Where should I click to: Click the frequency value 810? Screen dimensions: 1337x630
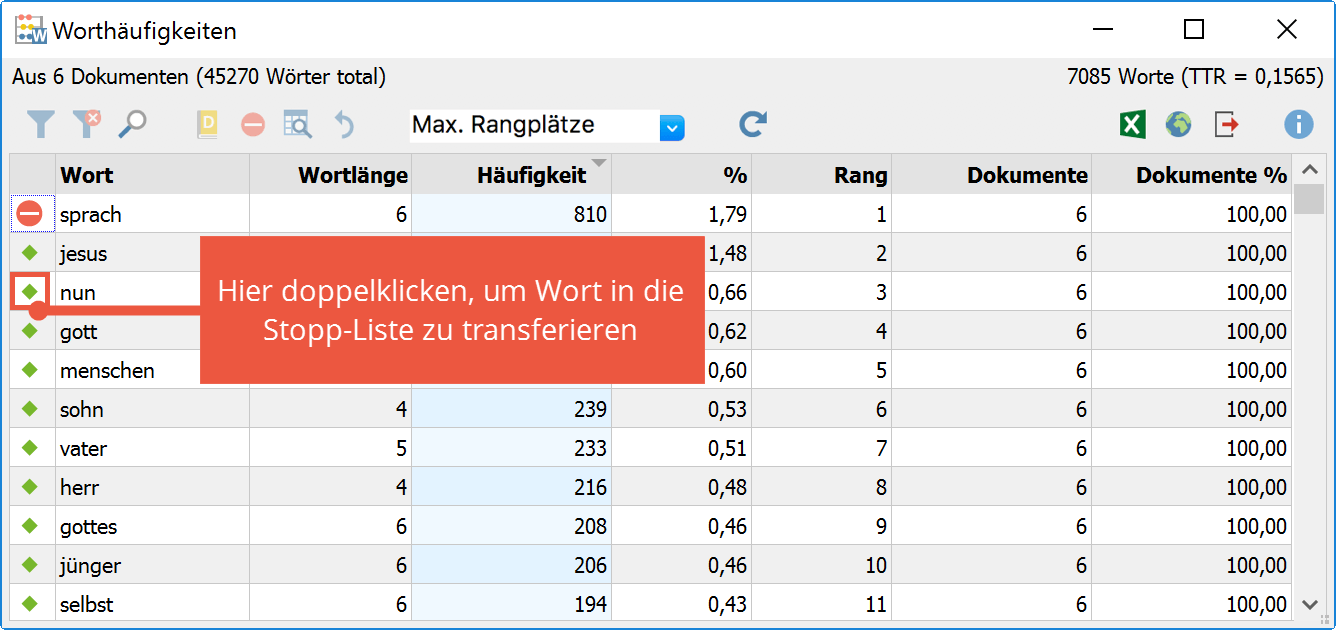[590, 214]
